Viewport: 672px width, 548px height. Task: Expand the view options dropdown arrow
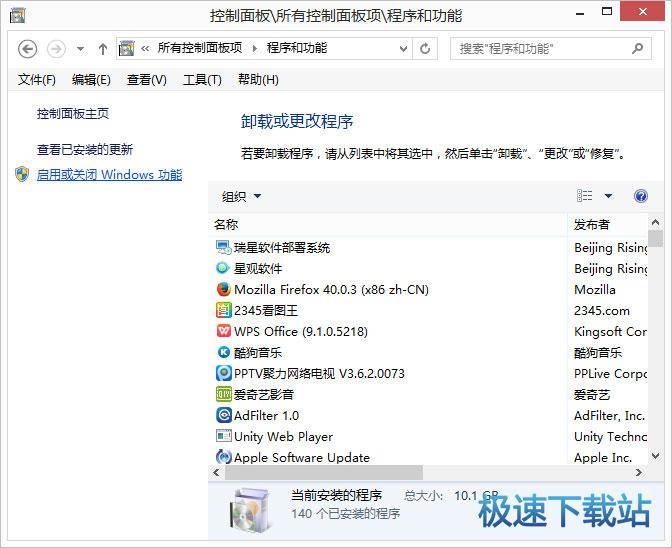609,196
